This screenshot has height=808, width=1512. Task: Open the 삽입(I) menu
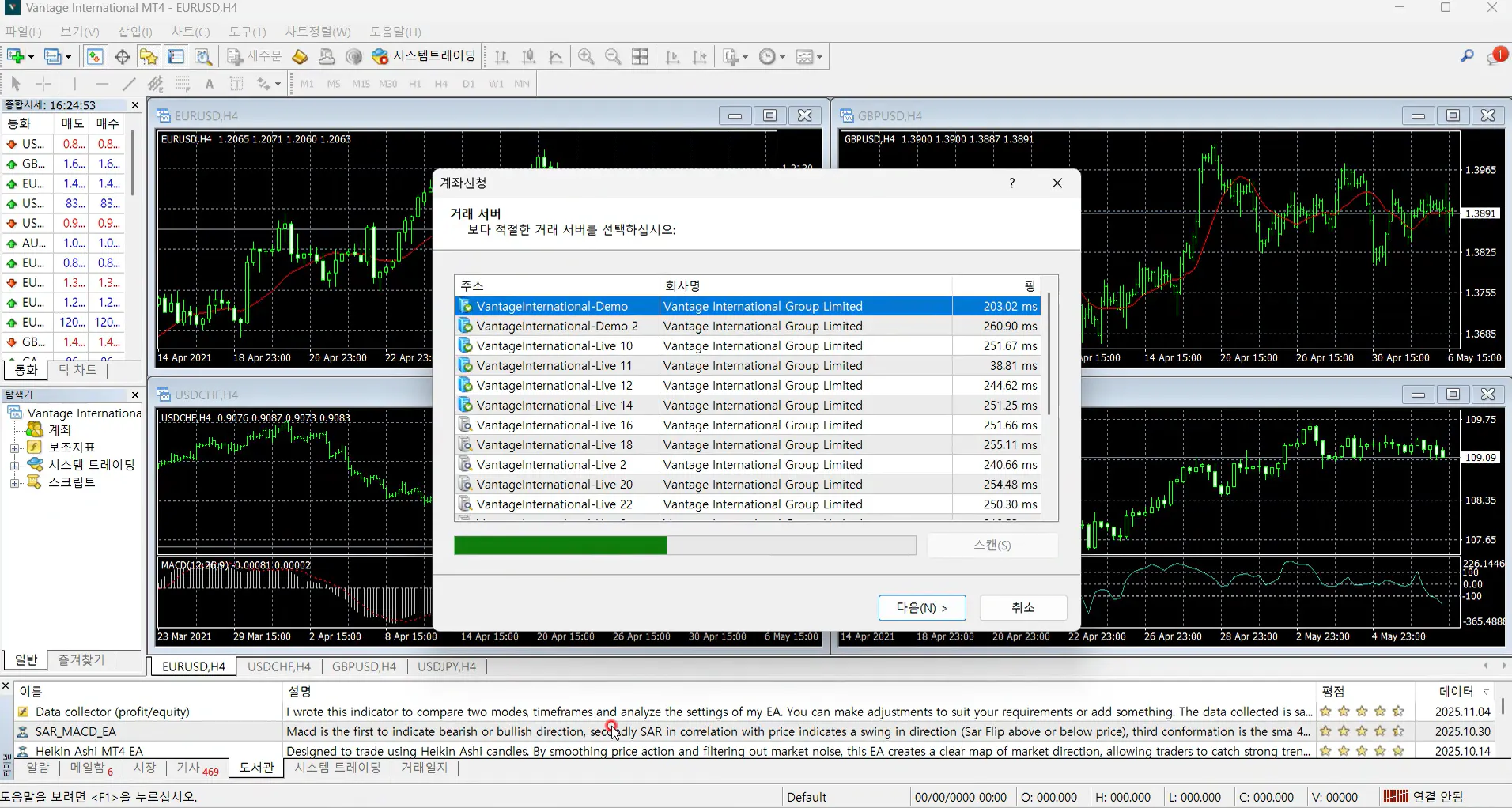(x=135, y=32)
